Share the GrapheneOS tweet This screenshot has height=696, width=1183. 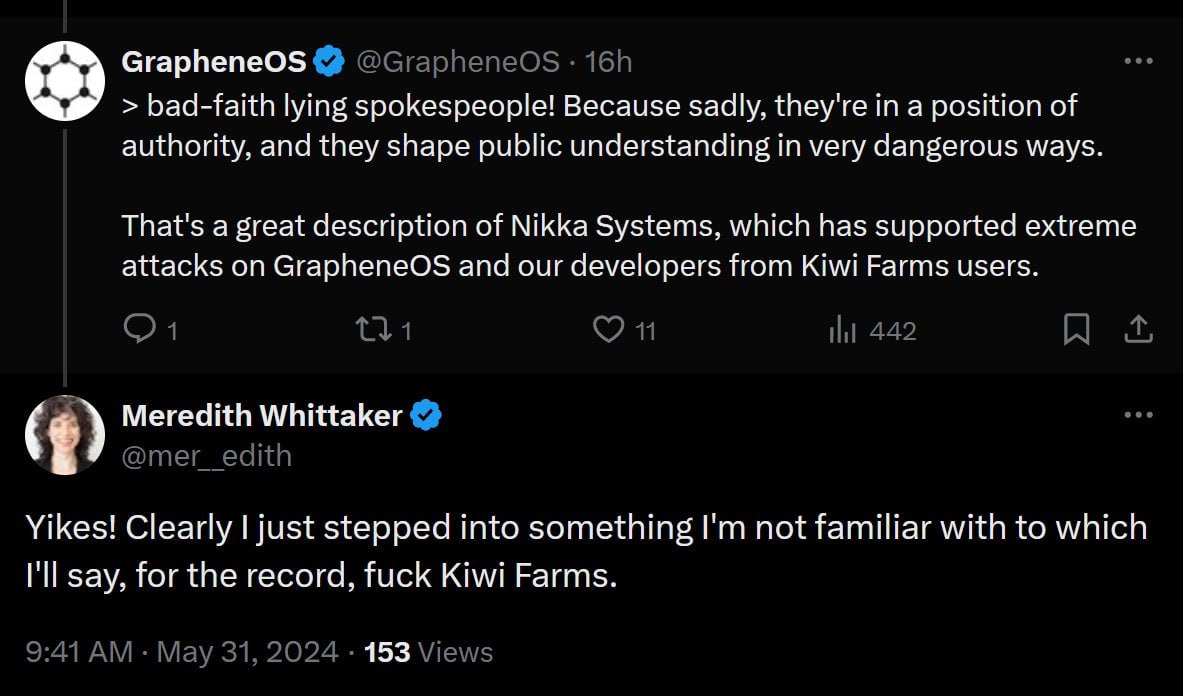click(x=1139, y=329)
